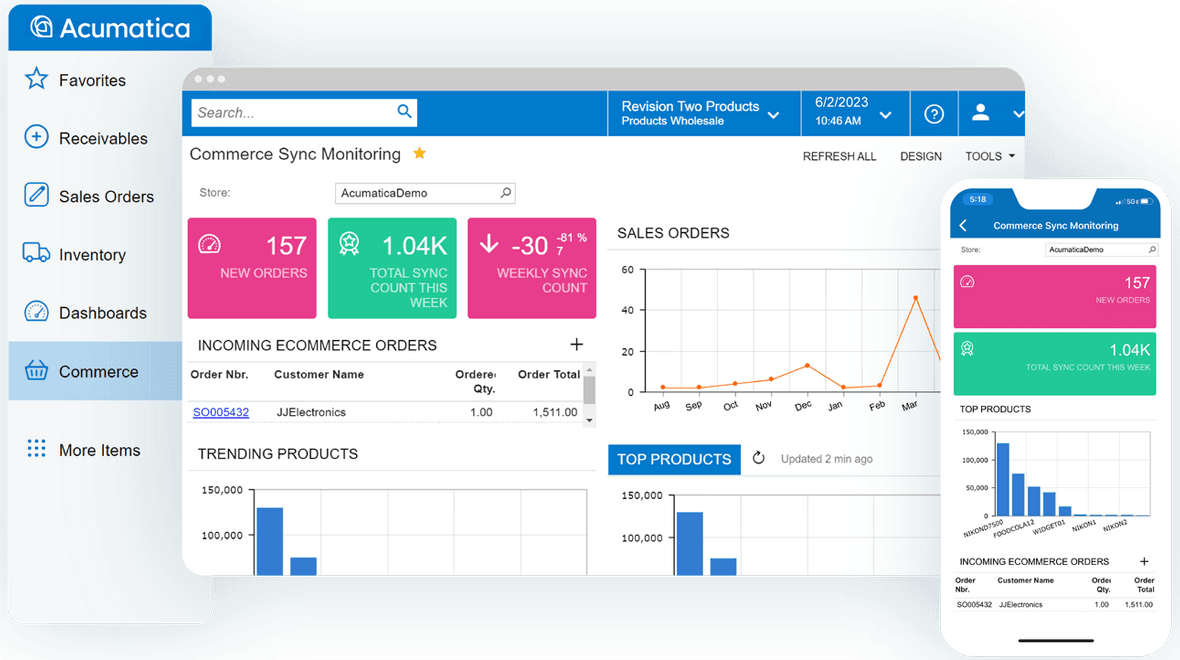The width and height of the screenshot is (1180, 660).
Task: Tap Store lookup magnifier in mobile app
Action: click(1151, 249)
